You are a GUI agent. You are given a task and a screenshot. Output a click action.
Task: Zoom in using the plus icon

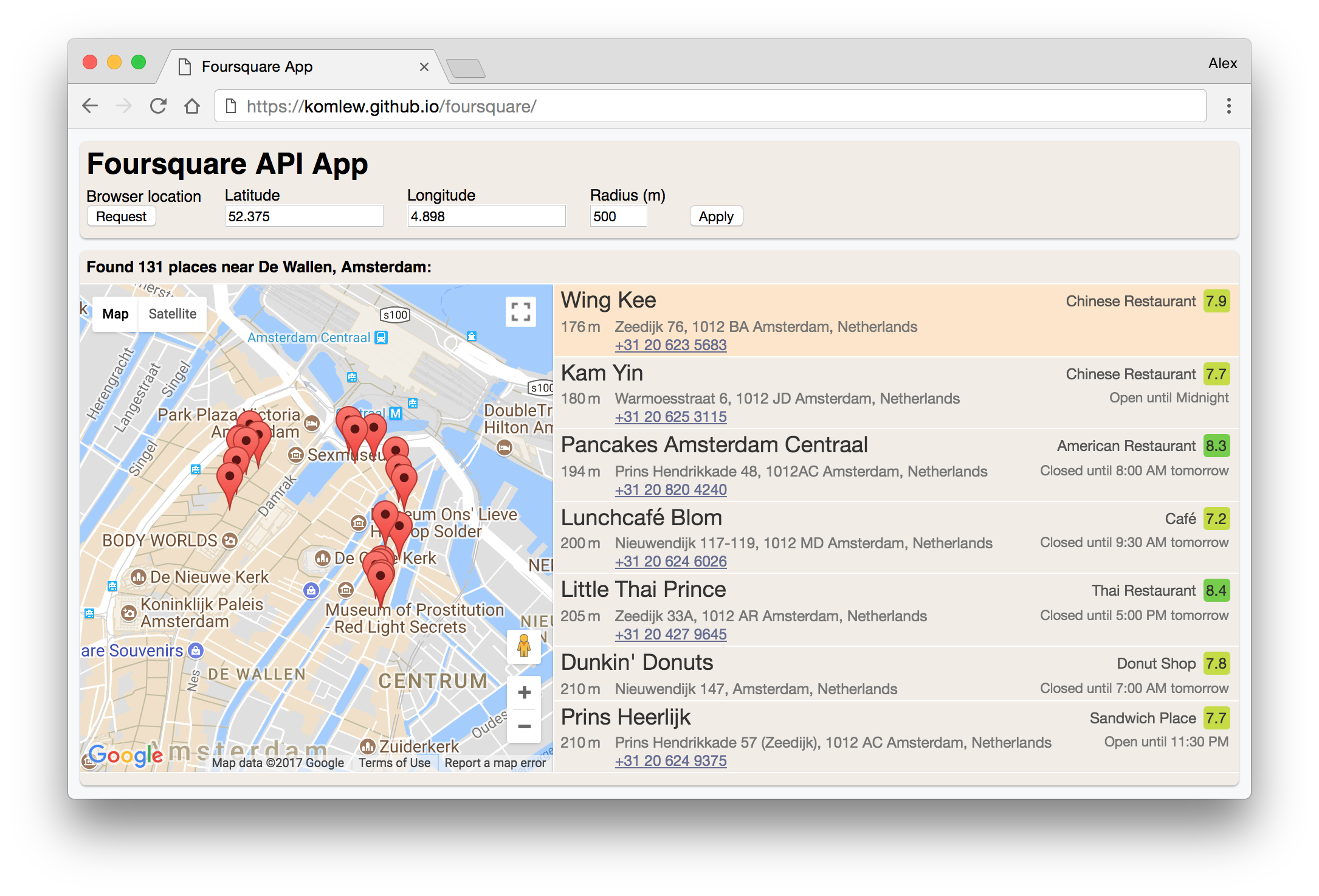pos(523,692)
